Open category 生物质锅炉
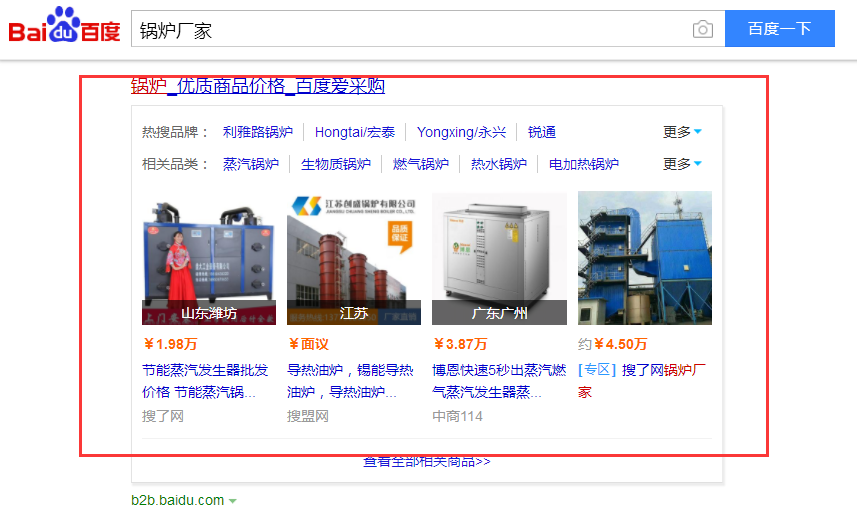Viewport: 857px width, 506px height. click(x=336, y=164)
